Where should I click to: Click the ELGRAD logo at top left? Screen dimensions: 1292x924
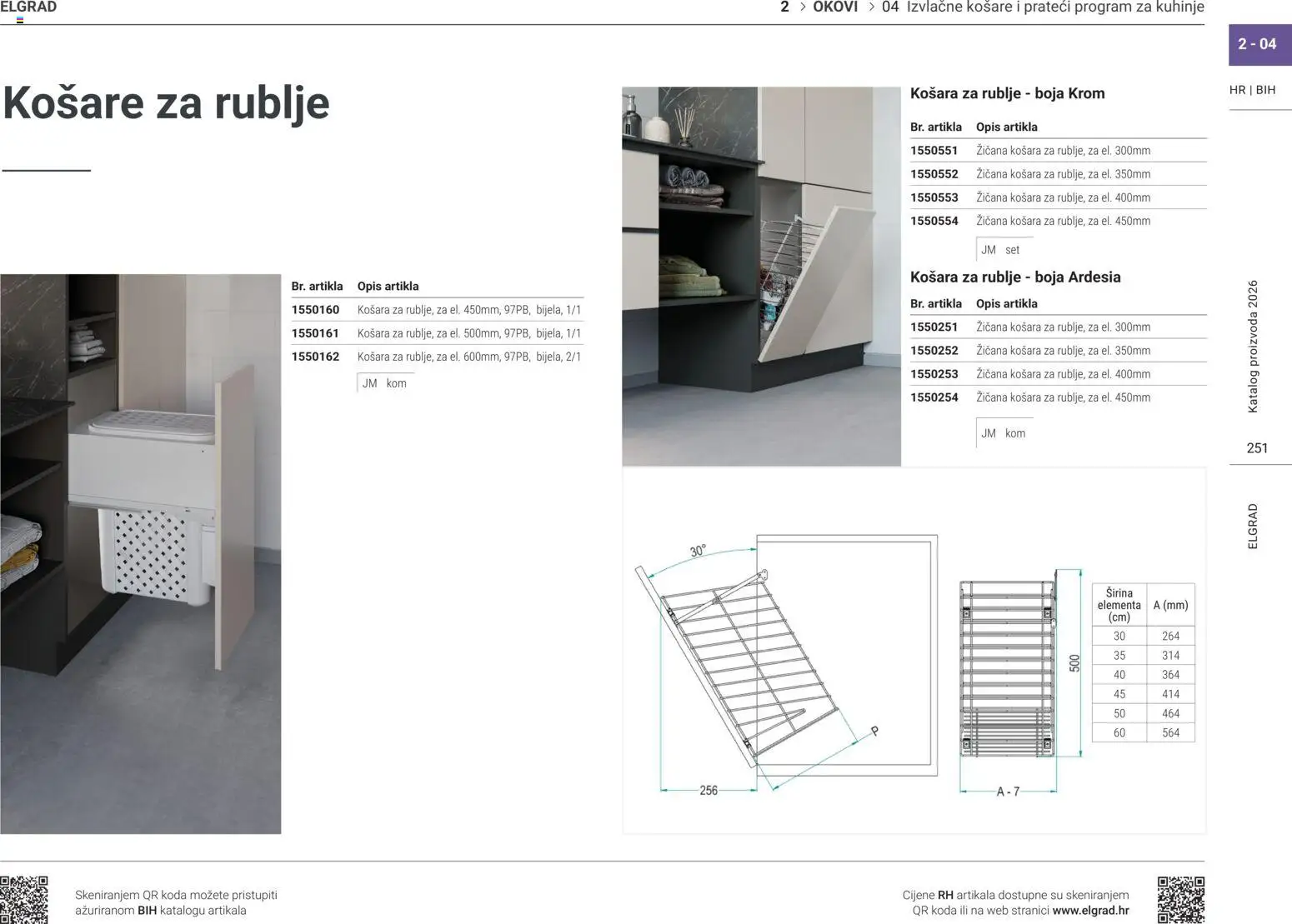point(29,7)
